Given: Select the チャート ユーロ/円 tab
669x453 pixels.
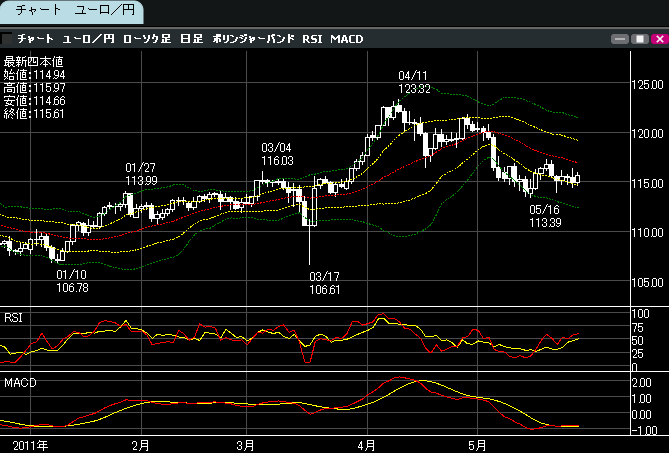Looking at the screenshot, I should (x=73, y=12).
